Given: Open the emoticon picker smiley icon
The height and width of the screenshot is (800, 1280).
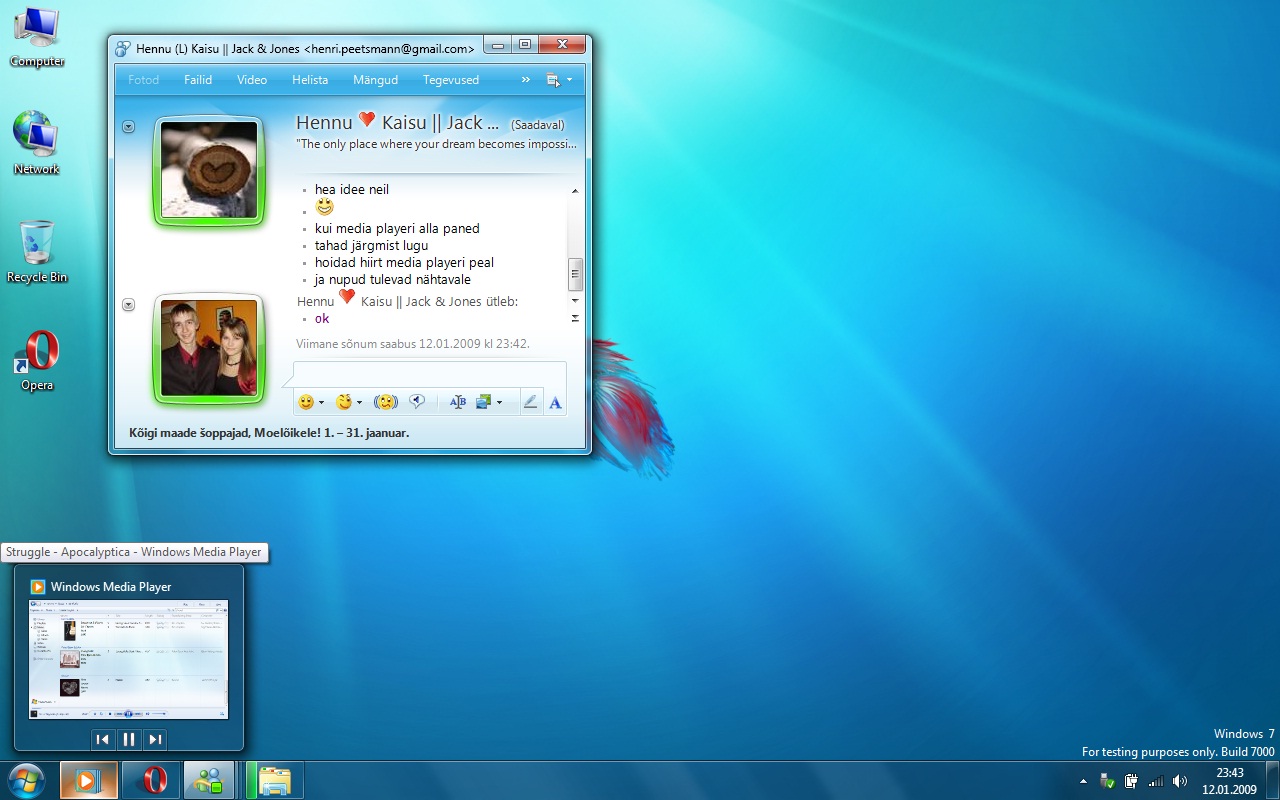Looking at the screenshot, I should click(x=306, y=402).
